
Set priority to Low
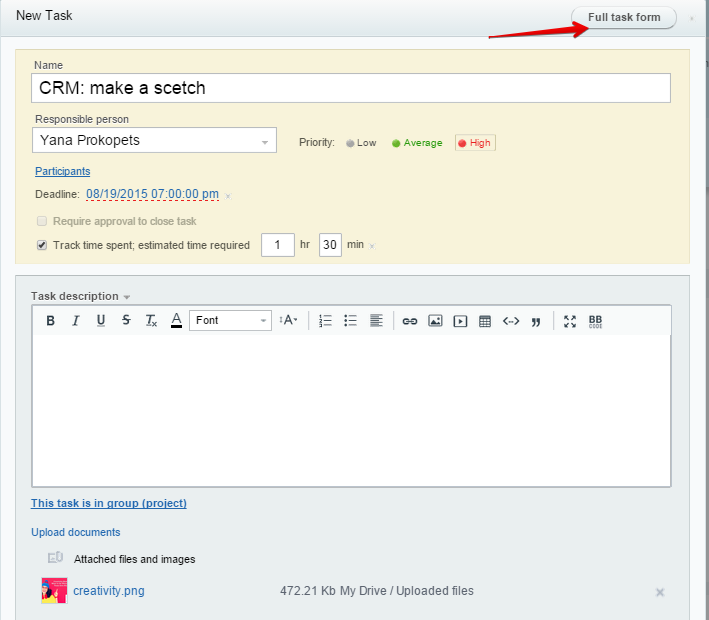tap(361, 143)
